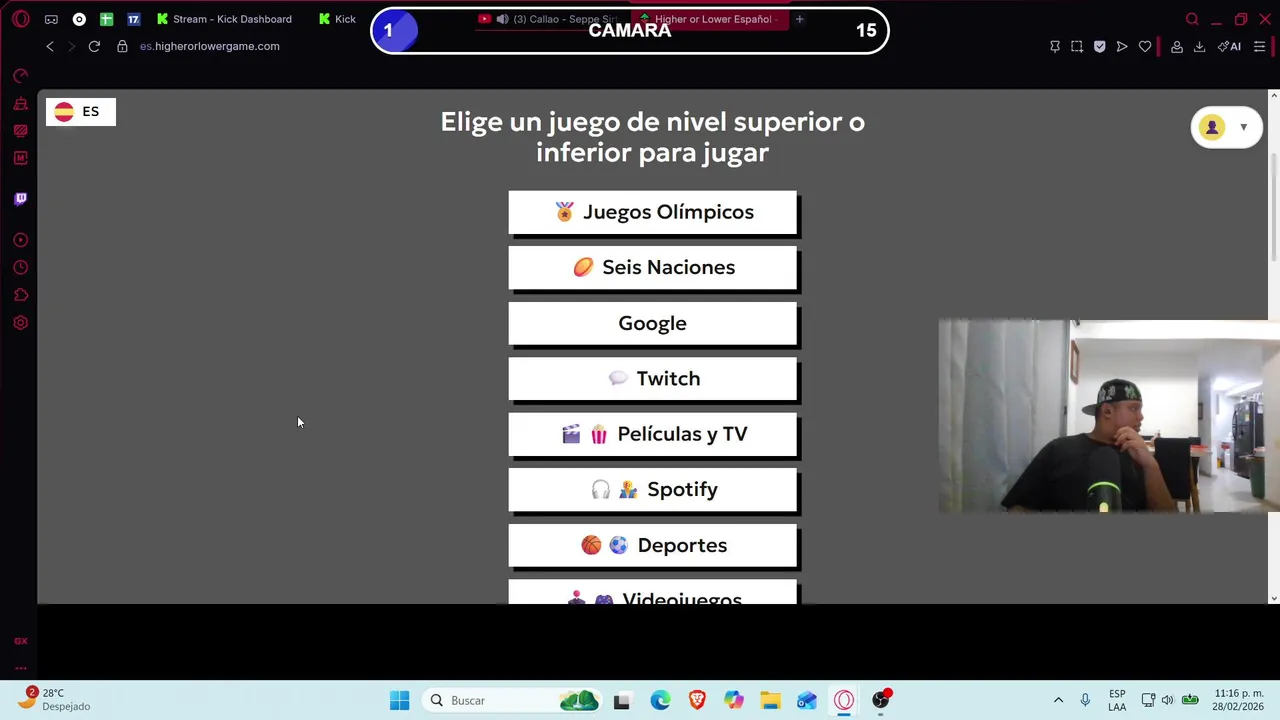Expand the account dropdown arrow
The width and height of the screenshot is (1280, 720).
click(1243, 127)
